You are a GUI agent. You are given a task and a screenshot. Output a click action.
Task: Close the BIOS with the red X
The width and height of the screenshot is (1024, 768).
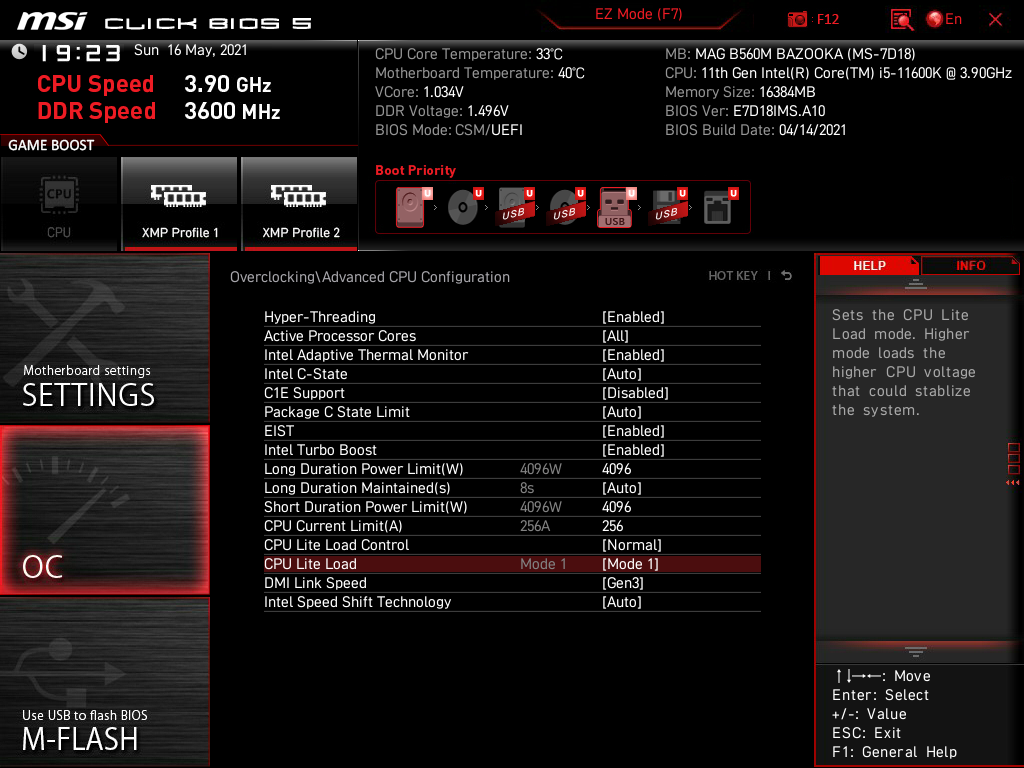click(995, 20)
